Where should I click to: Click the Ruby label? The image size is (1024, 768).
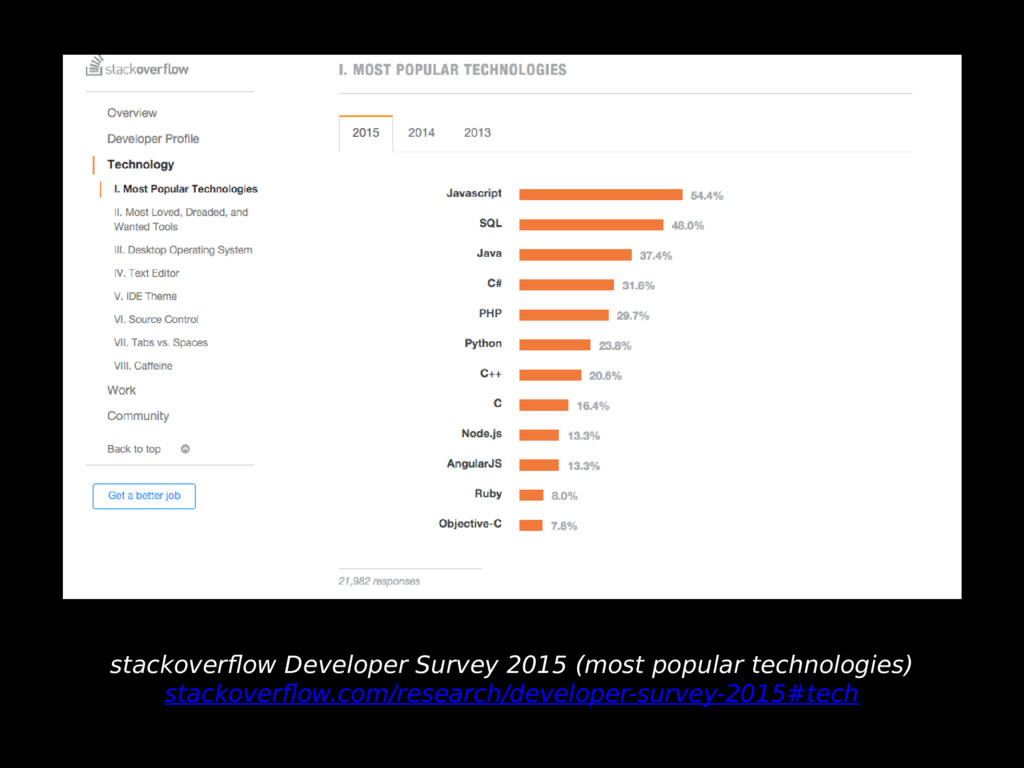click(x=488, y=494)
